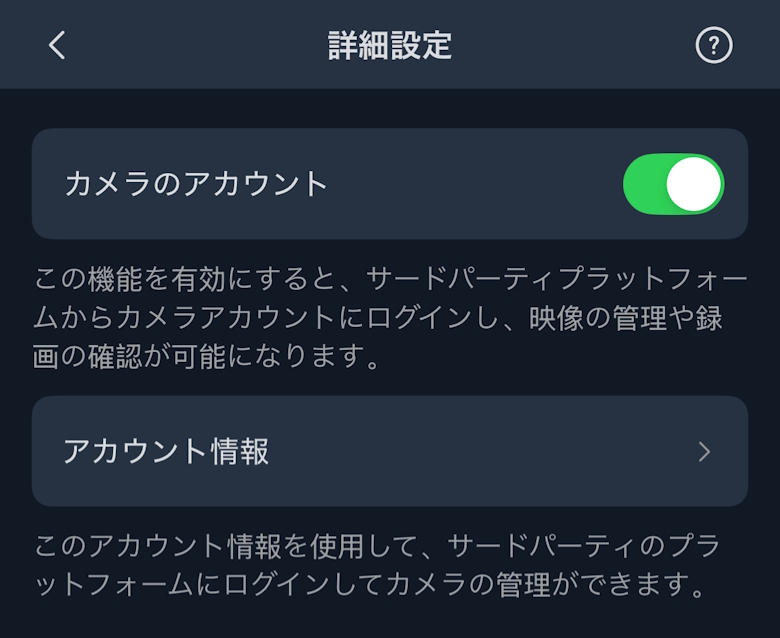Disable the カメラのアカウント switch

(x=673, y=184)
